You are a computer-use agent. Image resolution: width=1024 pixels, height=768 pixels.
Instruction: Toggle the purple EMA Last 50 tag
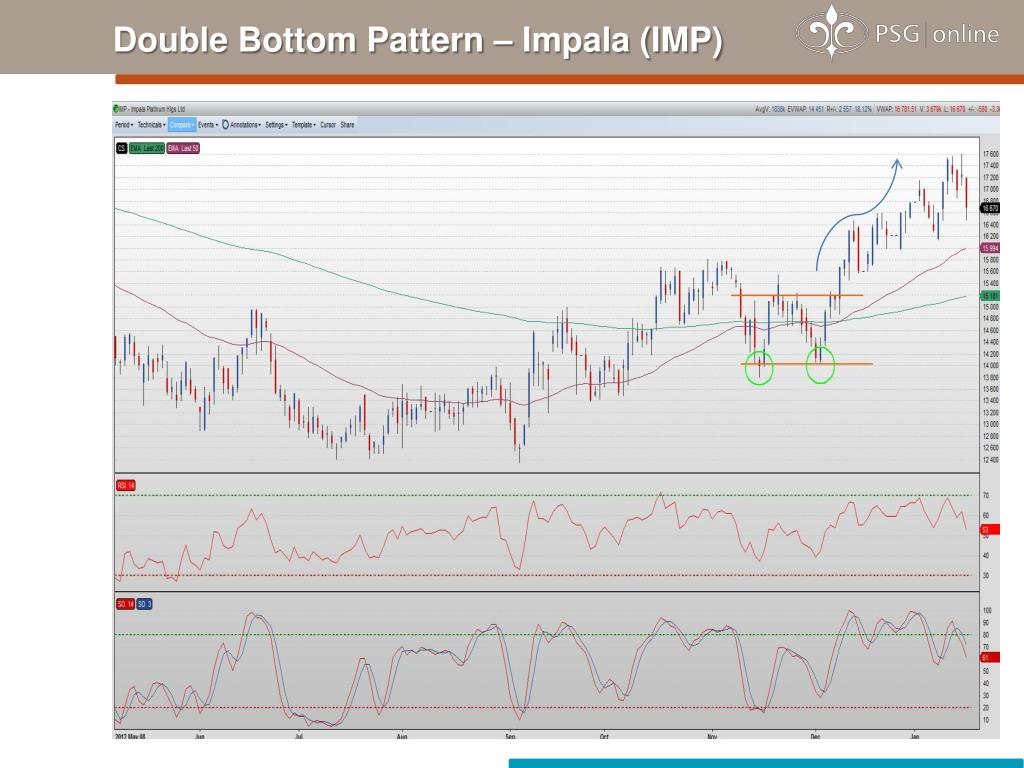[x=184, y=149]
